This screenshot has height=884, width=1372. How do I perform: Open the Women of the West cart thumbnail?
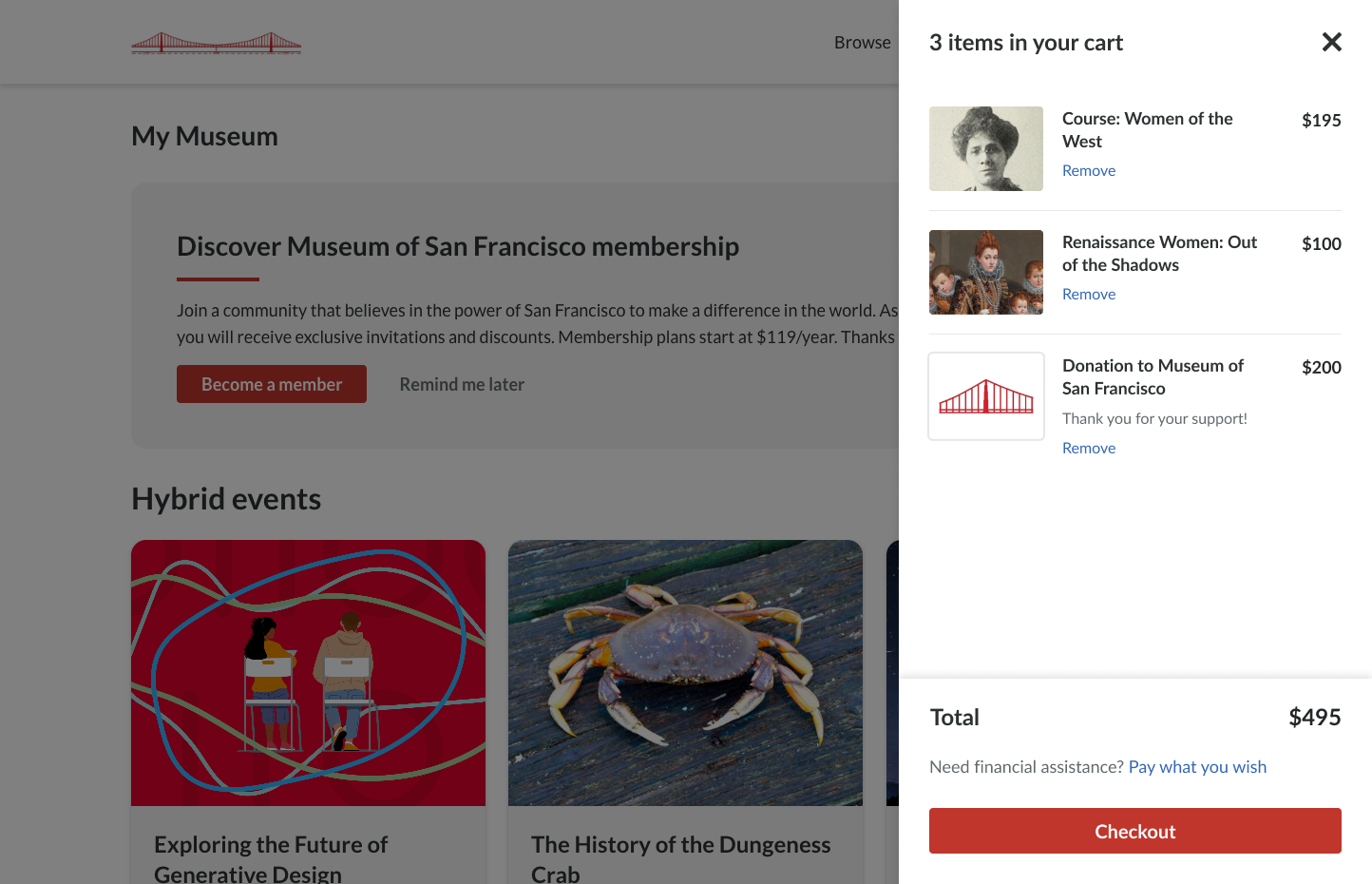(x=986, y=148)
